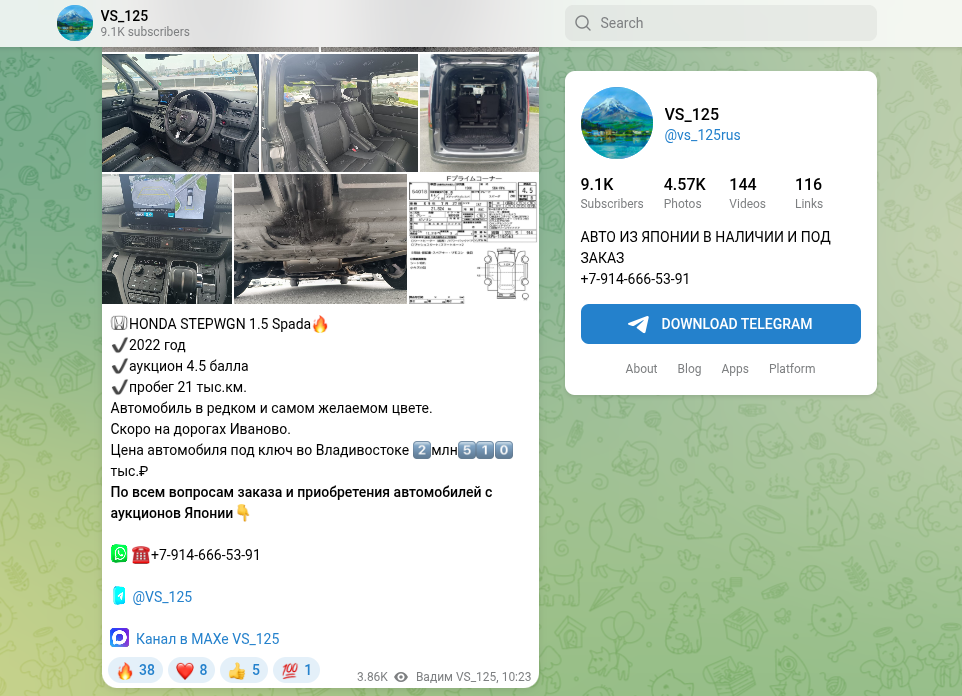Click the Download Telegram button
The height and width of the screenshot is (696, 962).
pos(720,324)
